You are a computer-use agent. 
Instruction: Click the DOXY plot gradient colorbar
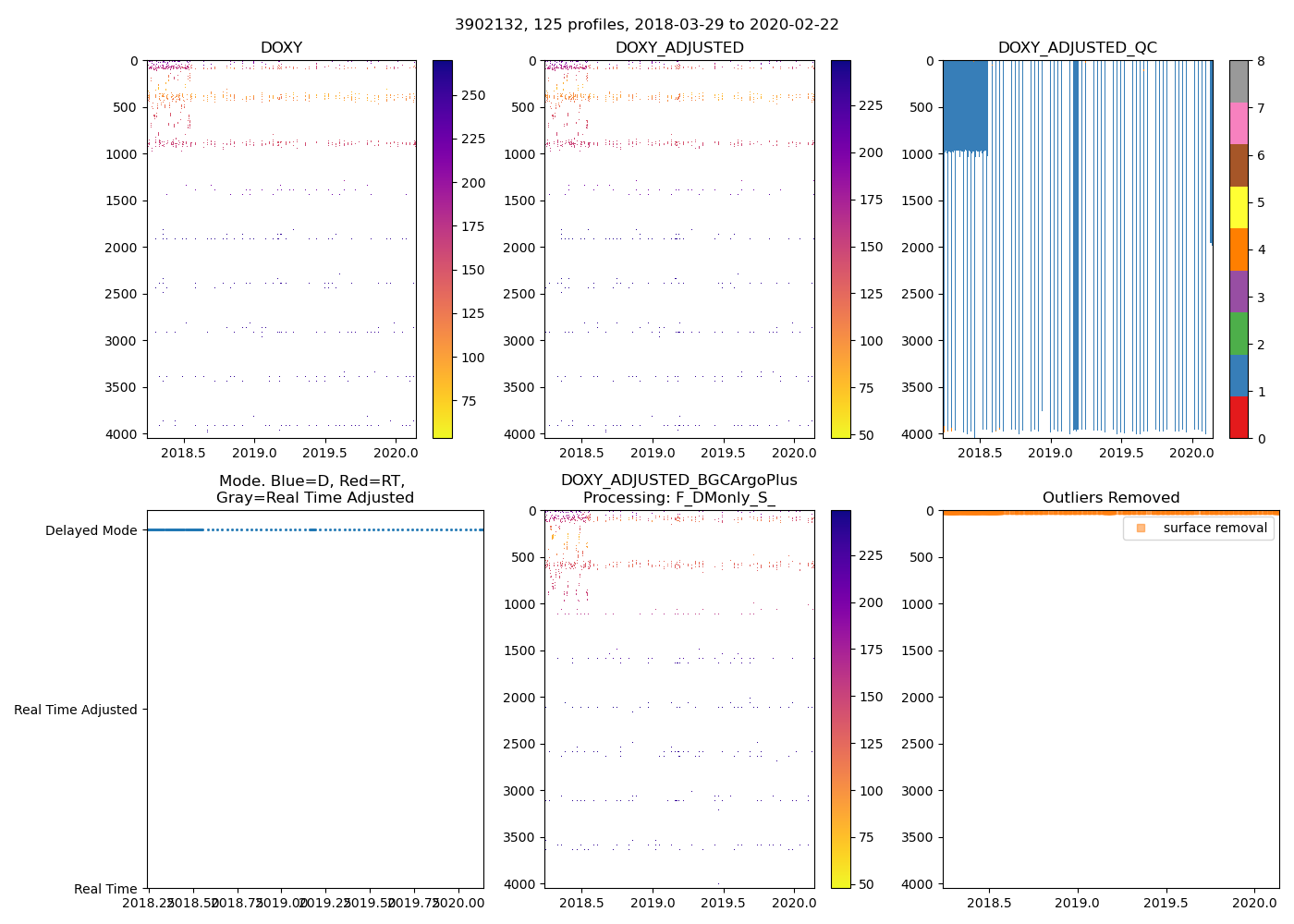coord(443,249)
